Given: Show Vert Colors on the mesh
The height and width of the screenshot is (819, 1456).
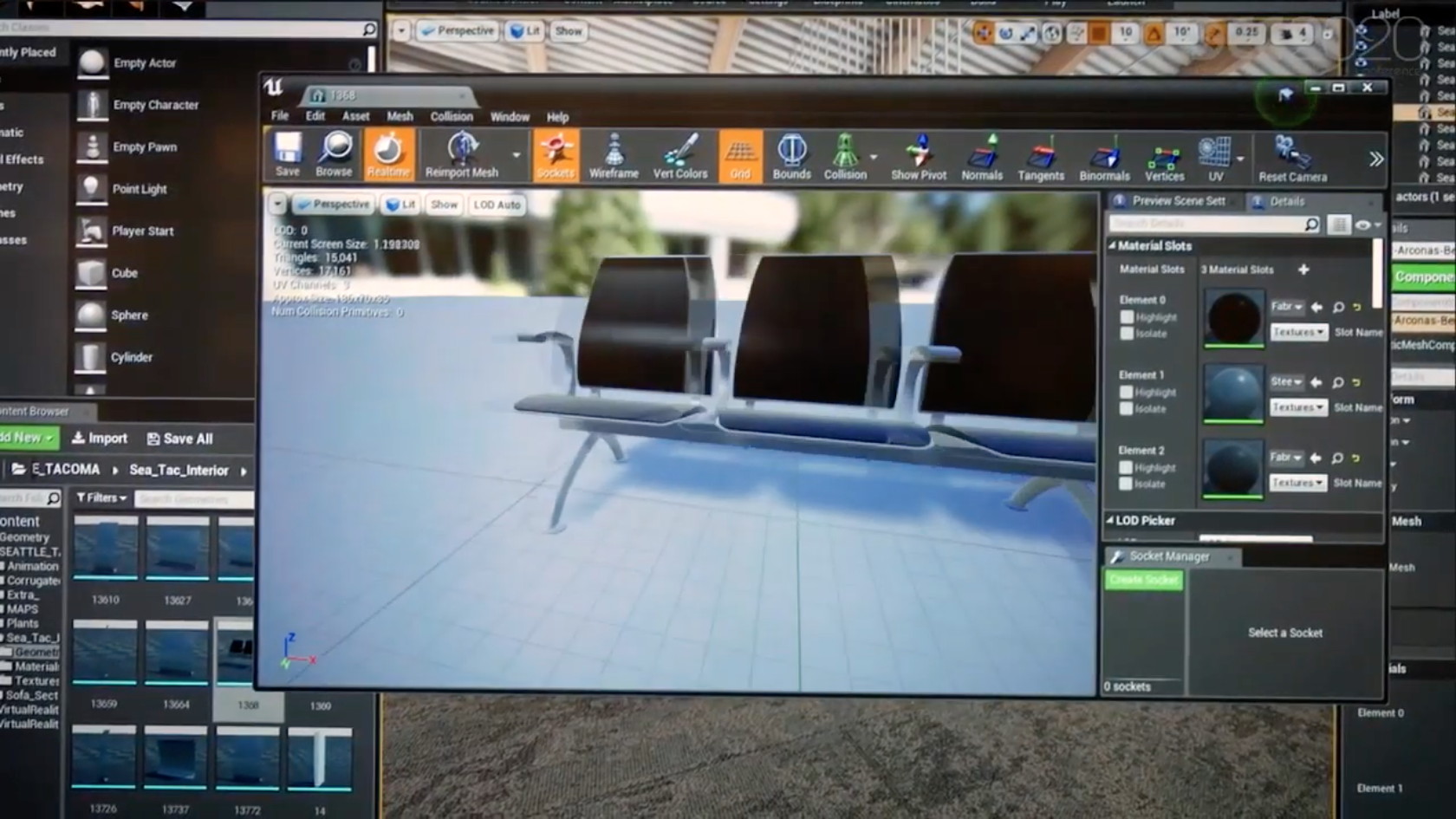Looking at the screenshot, I should (x=680, y=156).
